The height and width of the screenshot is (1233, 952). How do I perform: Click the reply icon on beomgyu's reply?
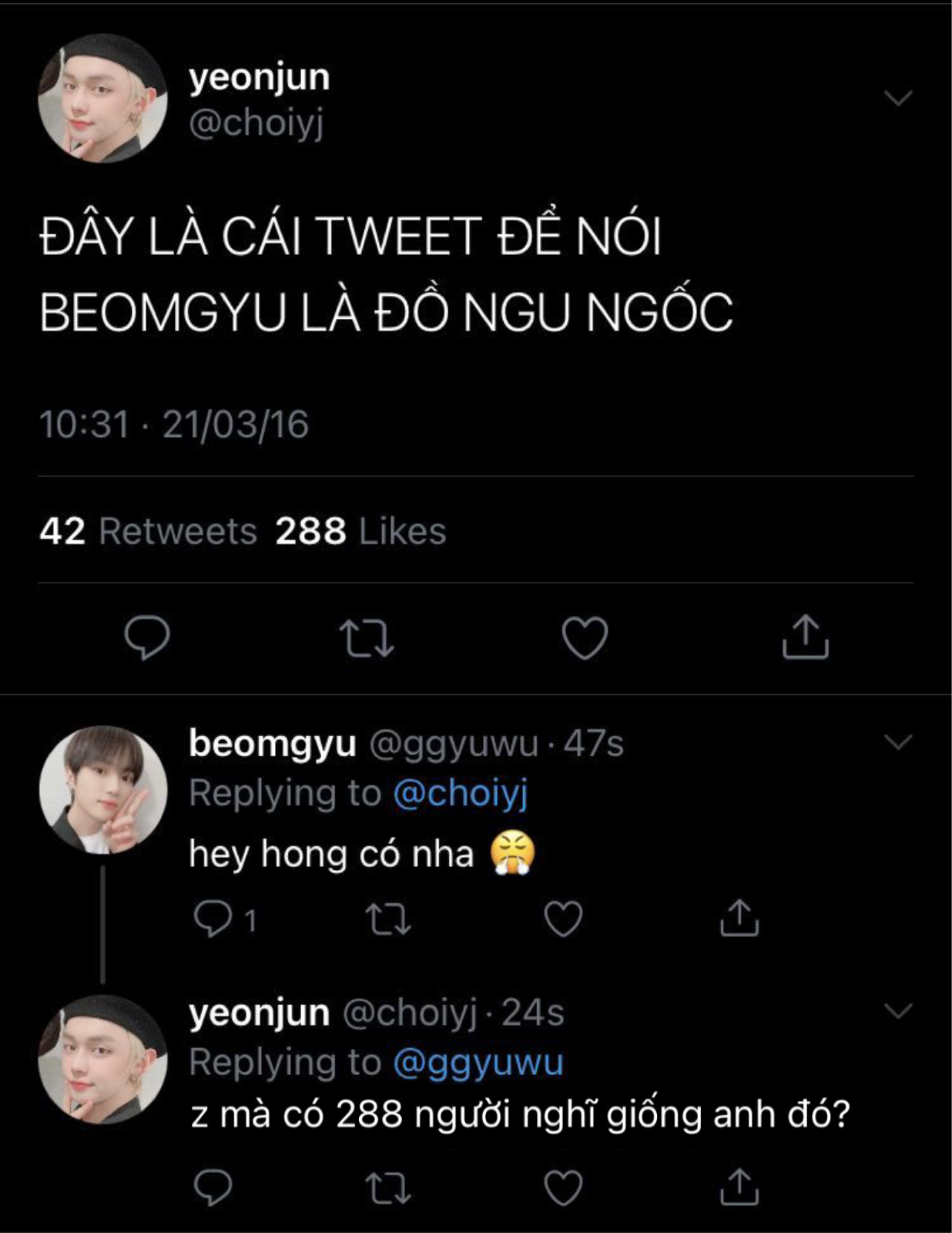210,918
